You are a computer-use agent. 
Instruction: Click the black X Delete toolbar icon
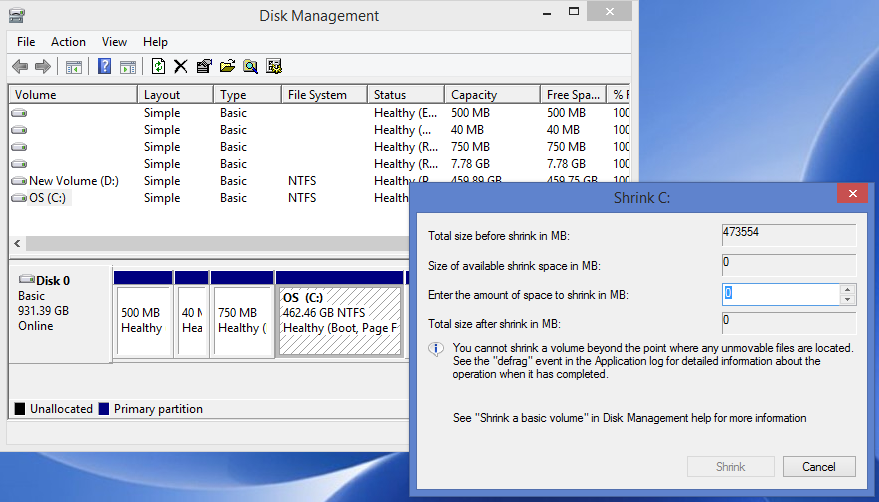click(181, 67)
